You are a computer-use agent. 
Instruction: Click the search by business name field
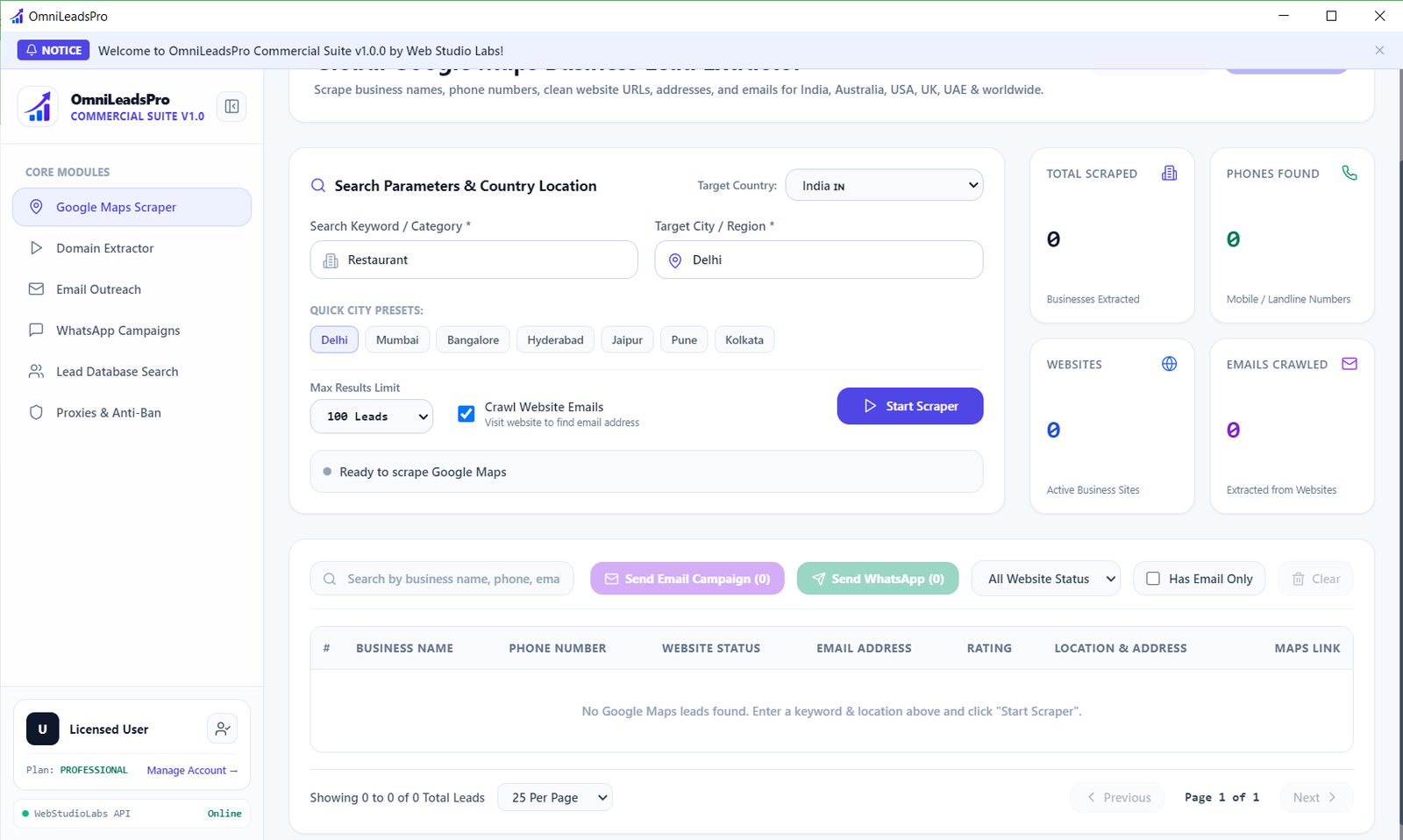[x=442, y=579]
